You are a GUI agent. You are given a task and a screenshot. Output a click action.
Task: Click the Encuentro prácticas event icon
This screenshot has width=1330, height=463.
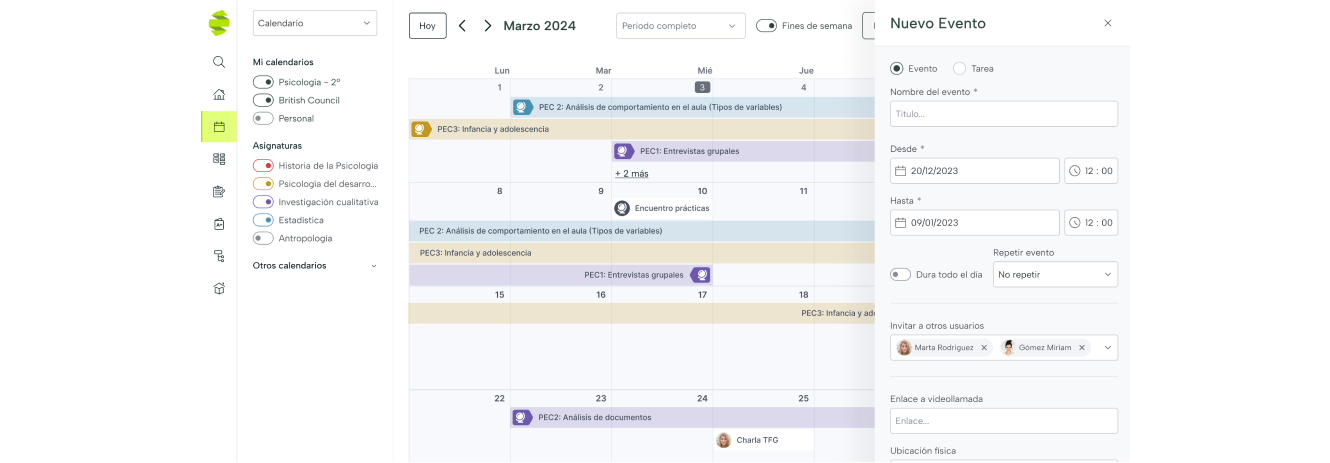[x=622, y=208]
